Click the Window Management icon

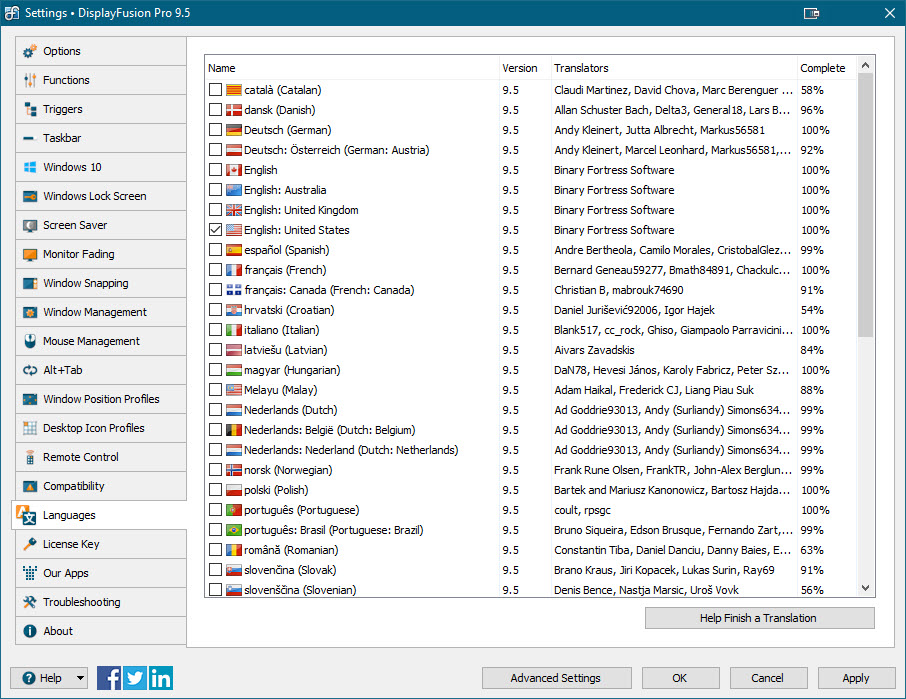[30, 312]
